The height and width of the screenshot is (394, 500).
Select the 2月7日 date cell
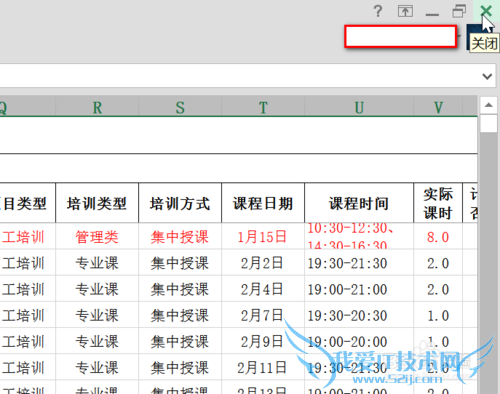263,315
